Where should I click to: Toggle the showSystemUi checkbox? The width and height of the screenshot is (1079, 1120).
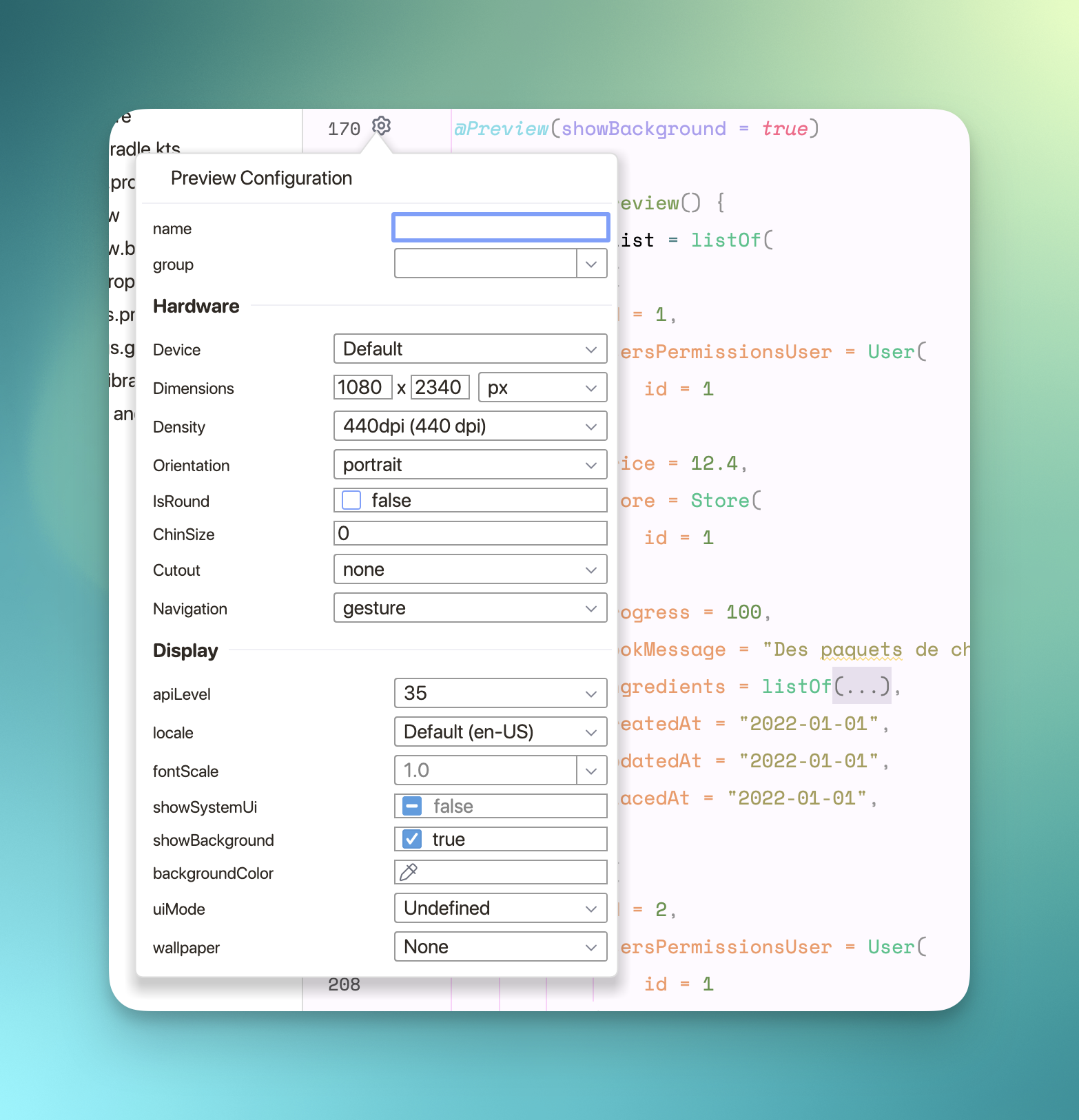(x=412, y=806)
